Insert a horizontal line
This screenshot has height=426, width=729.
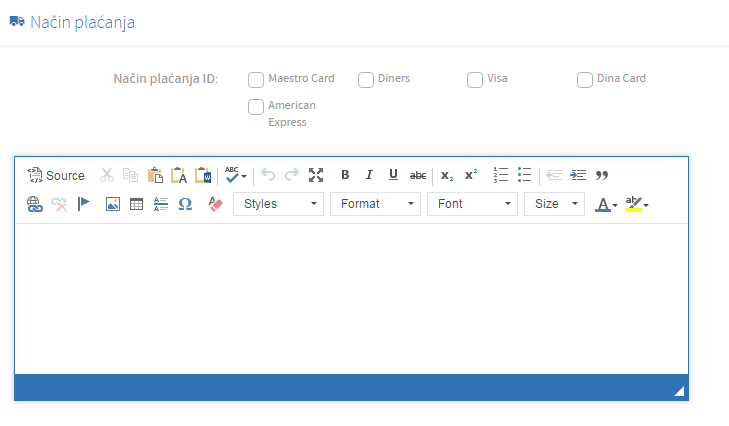161,204
